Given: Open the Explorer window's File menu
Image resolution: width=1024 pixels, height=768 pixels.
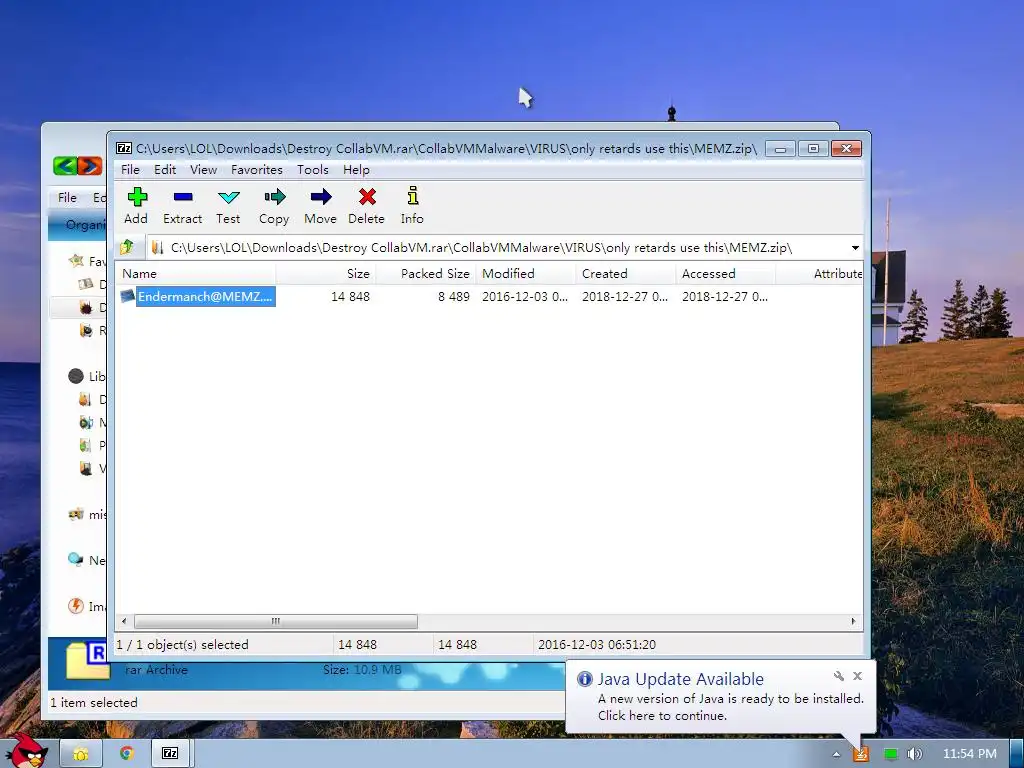Looking at the screenshot, I should 67,197.
